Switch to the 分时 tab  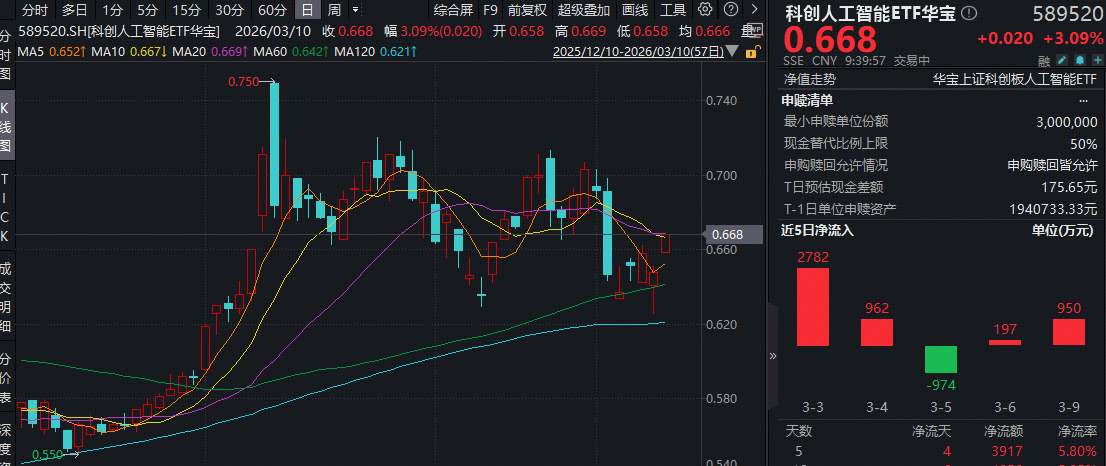pyautogui.click(x=34, y=10)
